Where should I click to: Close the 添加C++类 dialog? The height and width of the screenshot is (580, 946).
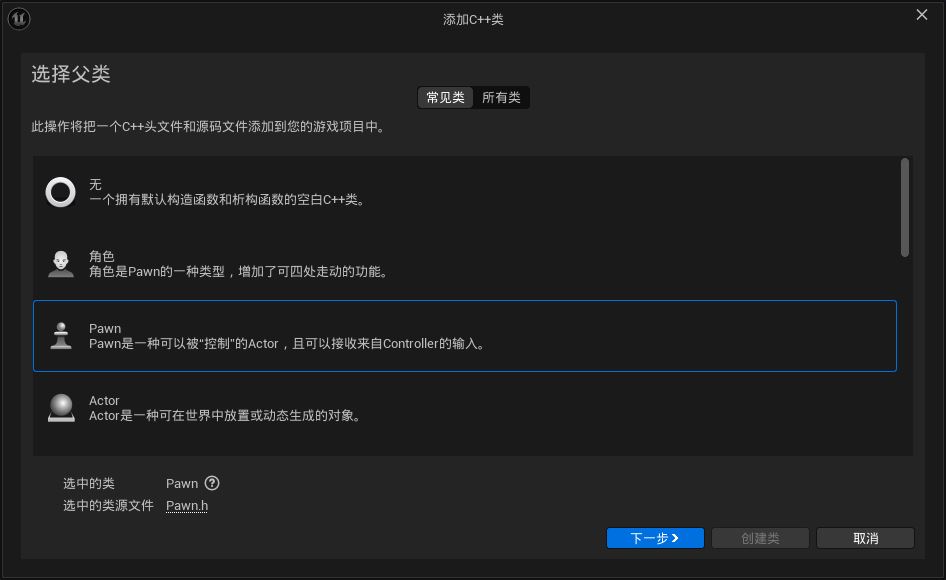coord(921,14)
